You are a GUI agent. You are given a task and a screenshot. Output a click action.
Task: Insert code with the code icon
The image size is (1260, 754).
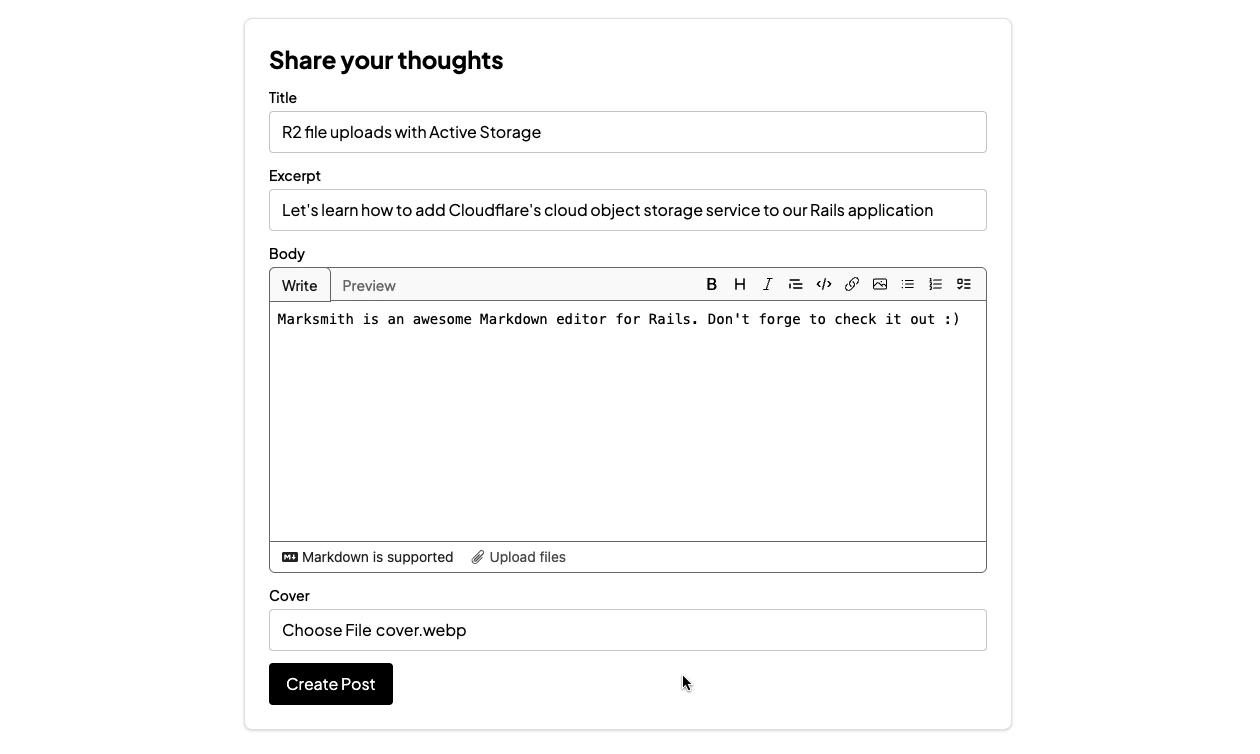click(x=824, y=285)
